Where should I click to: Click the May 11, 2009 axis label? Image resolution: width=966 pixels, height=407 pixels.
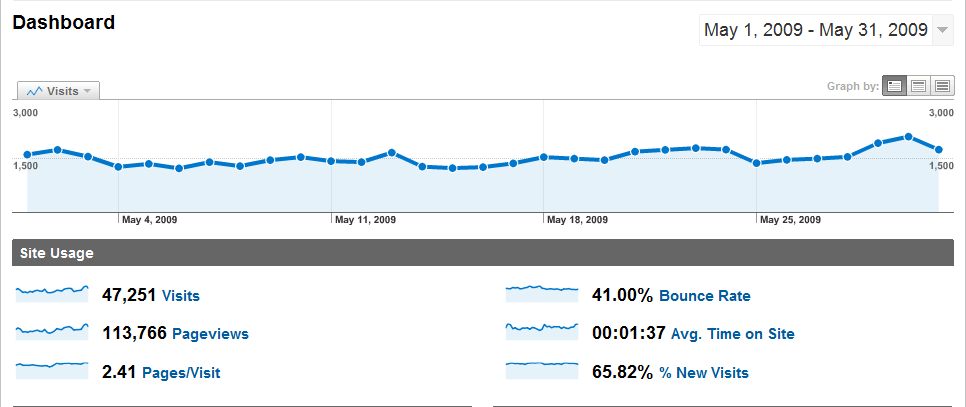(365, 220)
